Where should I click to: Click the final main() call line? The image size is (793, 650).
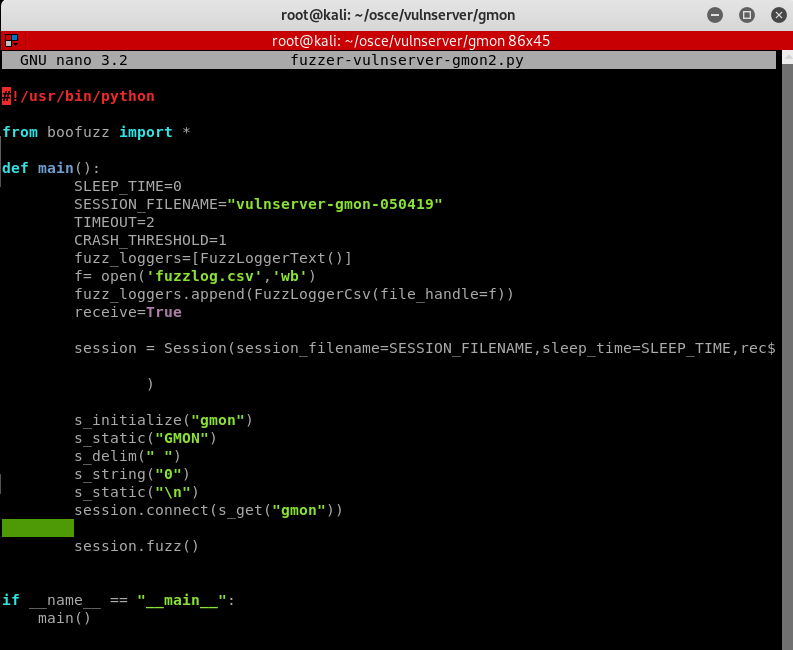[x=64, y=618]
